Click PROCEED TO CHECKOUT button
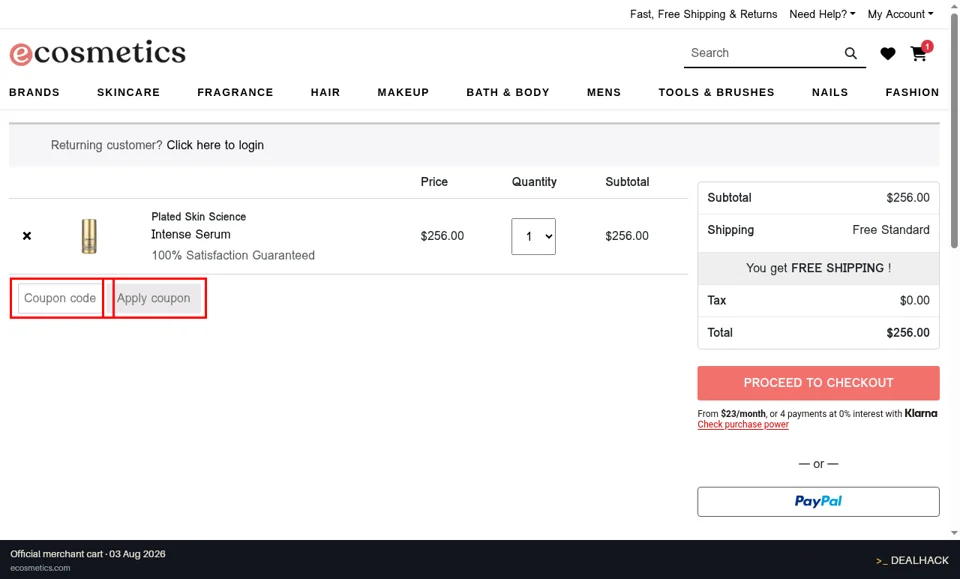Viewport: 960px width, 579px height. [x=818, y=383]
